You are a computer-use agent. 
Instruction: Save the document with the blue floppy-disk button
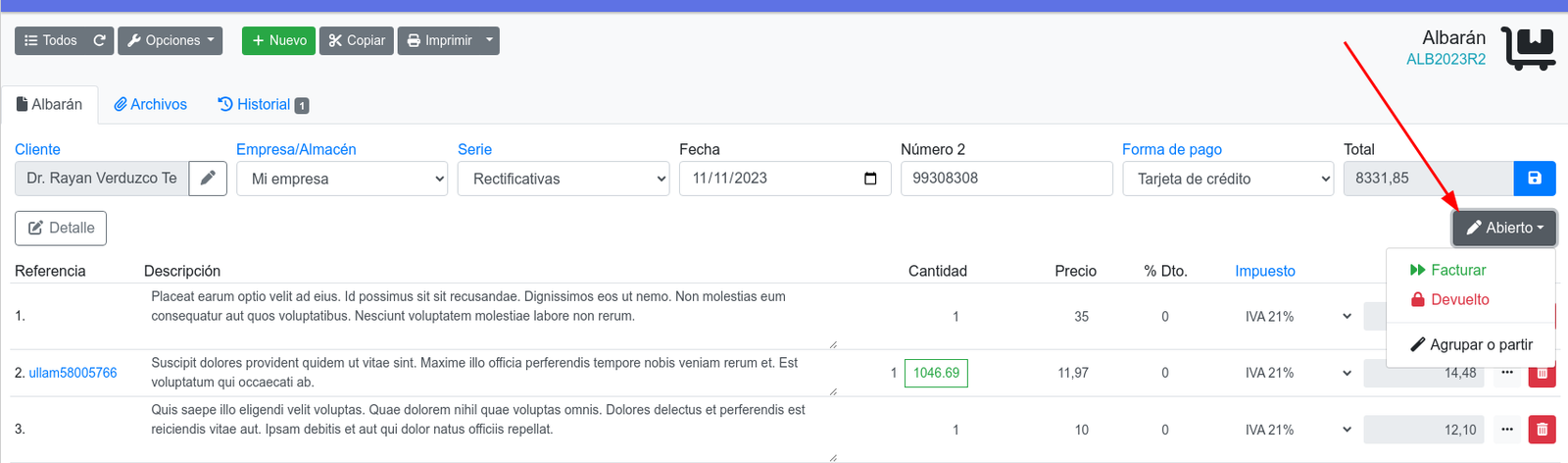pyautogui.click(x=1535, y=179)
